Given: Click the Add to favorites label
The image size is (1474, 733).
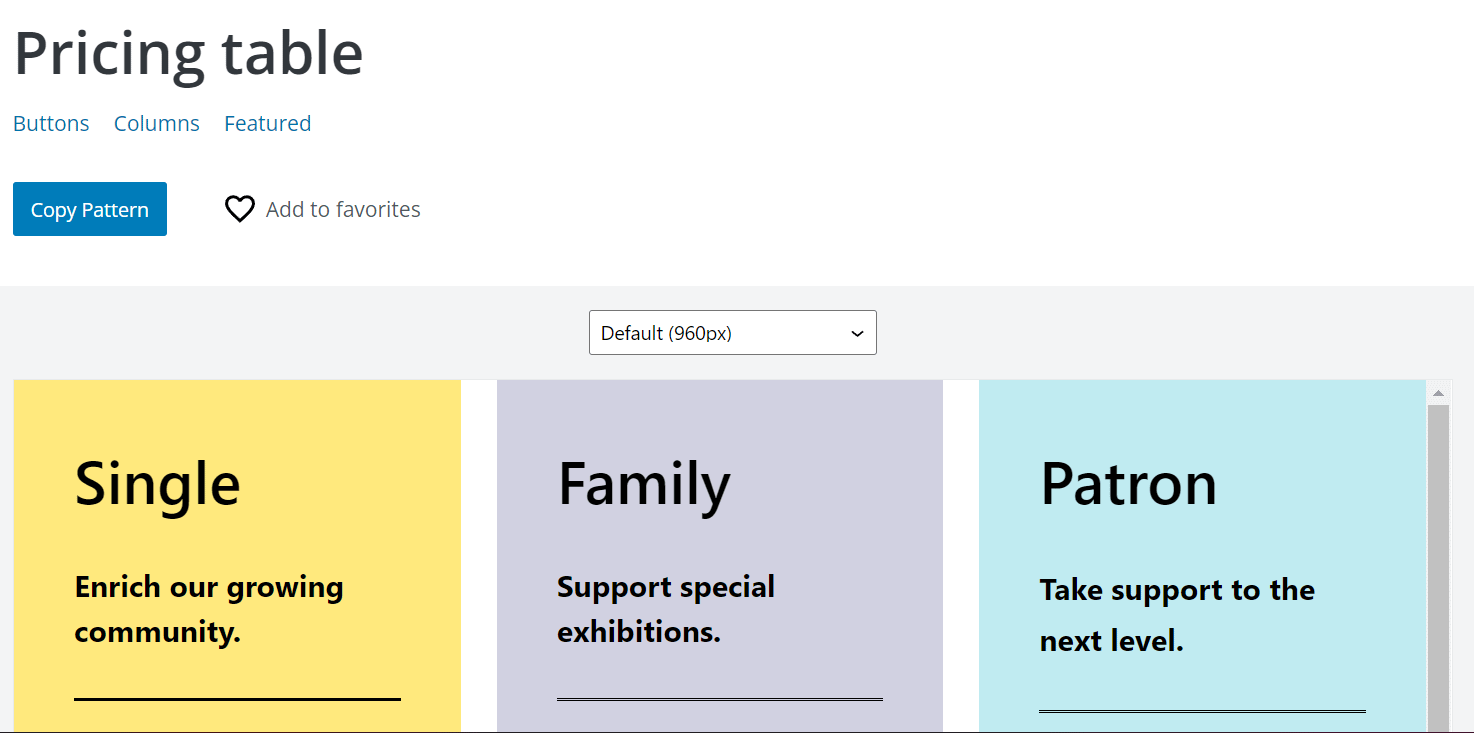Looking at the screenshot, I should point(342,209).
